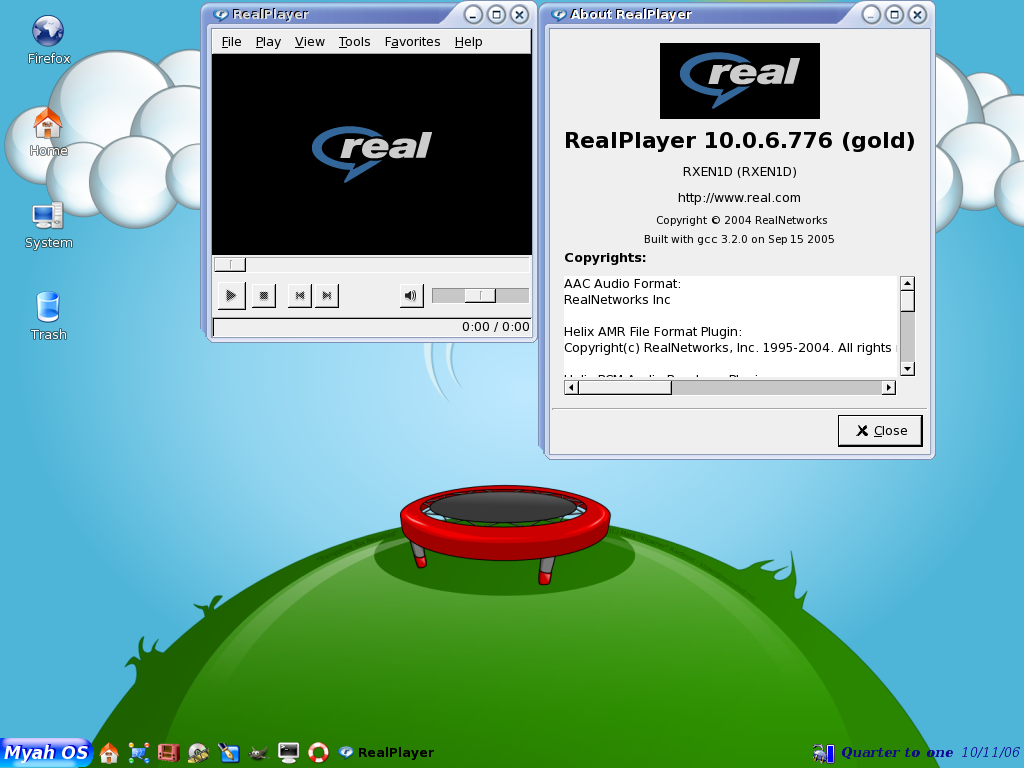Click the RealPlayer window menu icon
The image size is (1024, 768).
click(220, 14)
